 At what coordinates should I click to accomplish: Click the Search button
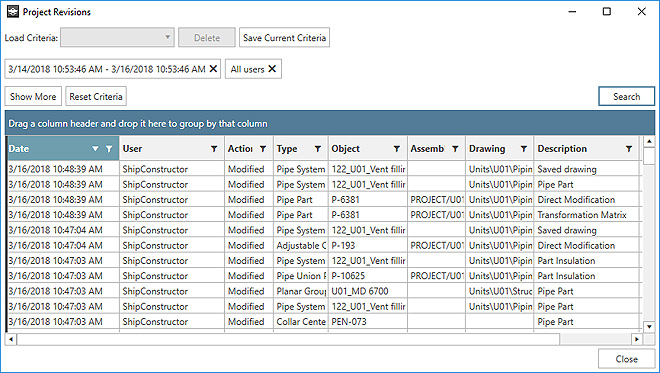pos(626,96)
